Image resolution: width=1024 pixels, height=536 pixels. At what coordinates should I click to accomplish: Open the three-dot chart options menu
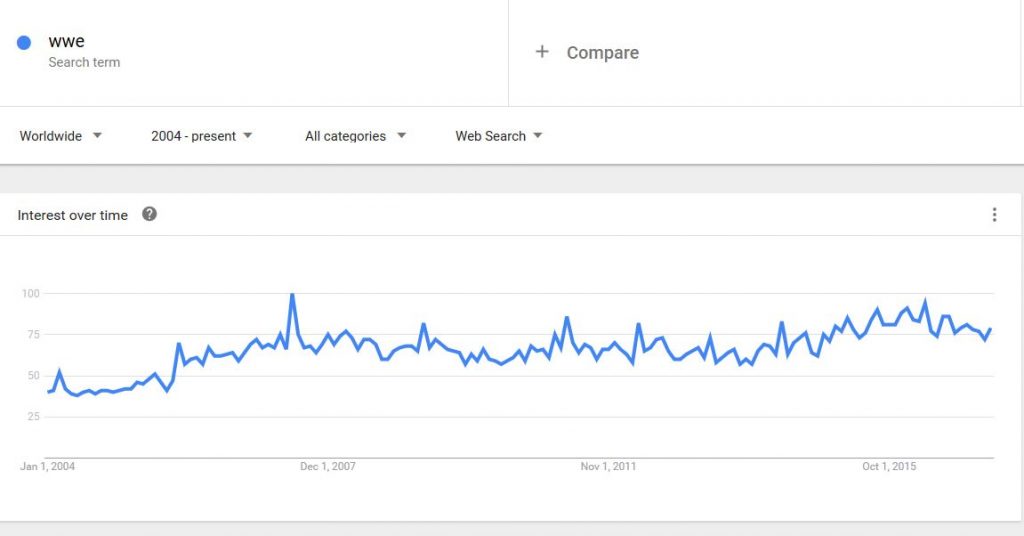(x=994, y=214)
